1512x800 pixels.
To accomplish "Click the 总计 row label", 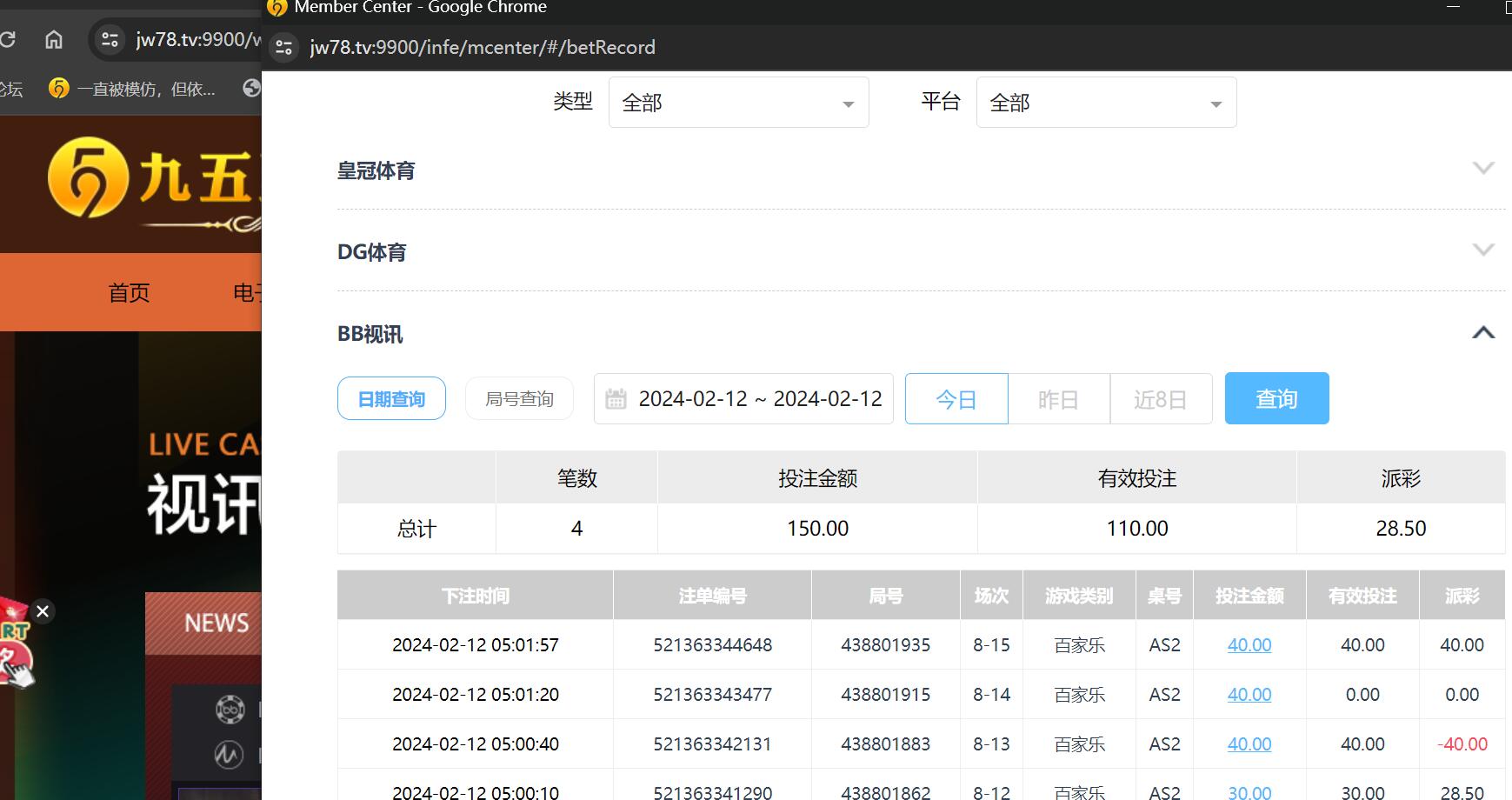I will (x=416, y=529).
